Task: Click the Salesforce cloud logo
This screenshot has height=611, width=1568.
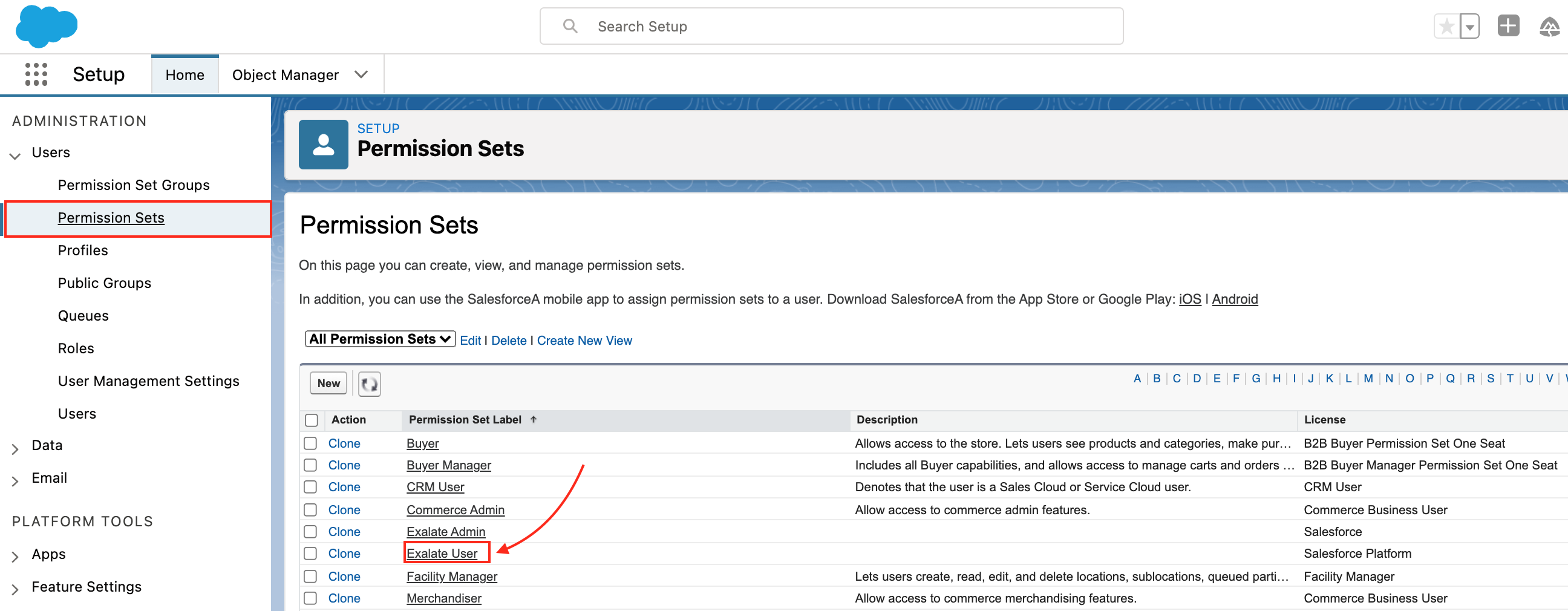Action: (x=46, y=26)
